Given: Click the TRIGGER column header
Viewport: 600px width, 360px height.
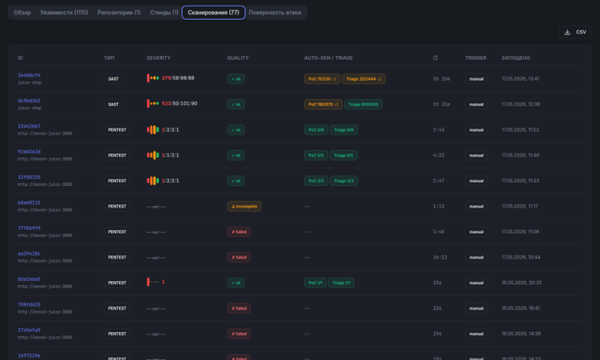Looking at the screenshot, I should [x=476, y=58].
